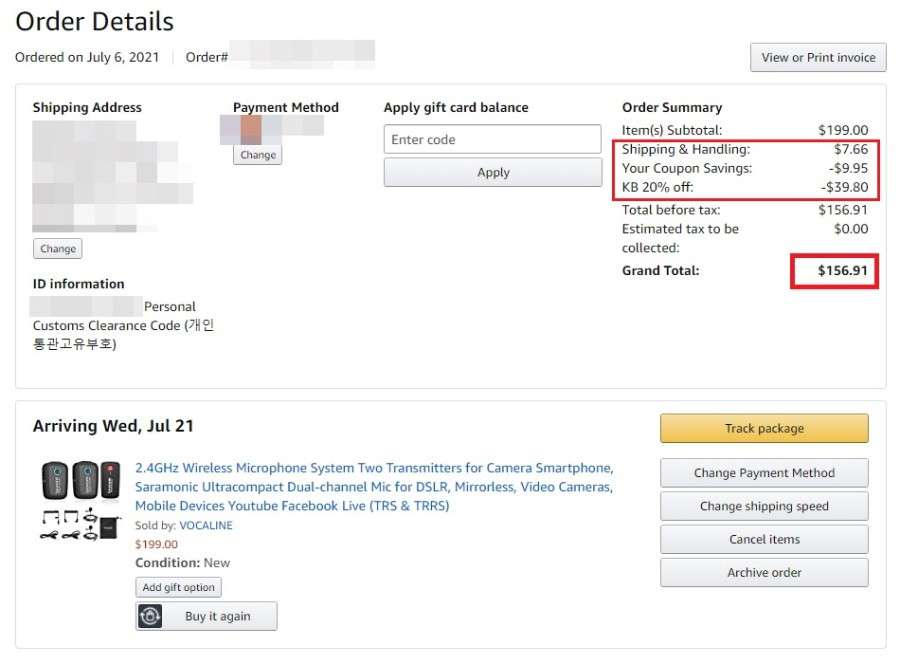Image resolution: width=900 pixels, height=664 pixels.
Task: Track the package arriving Jul 21
Action: tap(764, 429)
